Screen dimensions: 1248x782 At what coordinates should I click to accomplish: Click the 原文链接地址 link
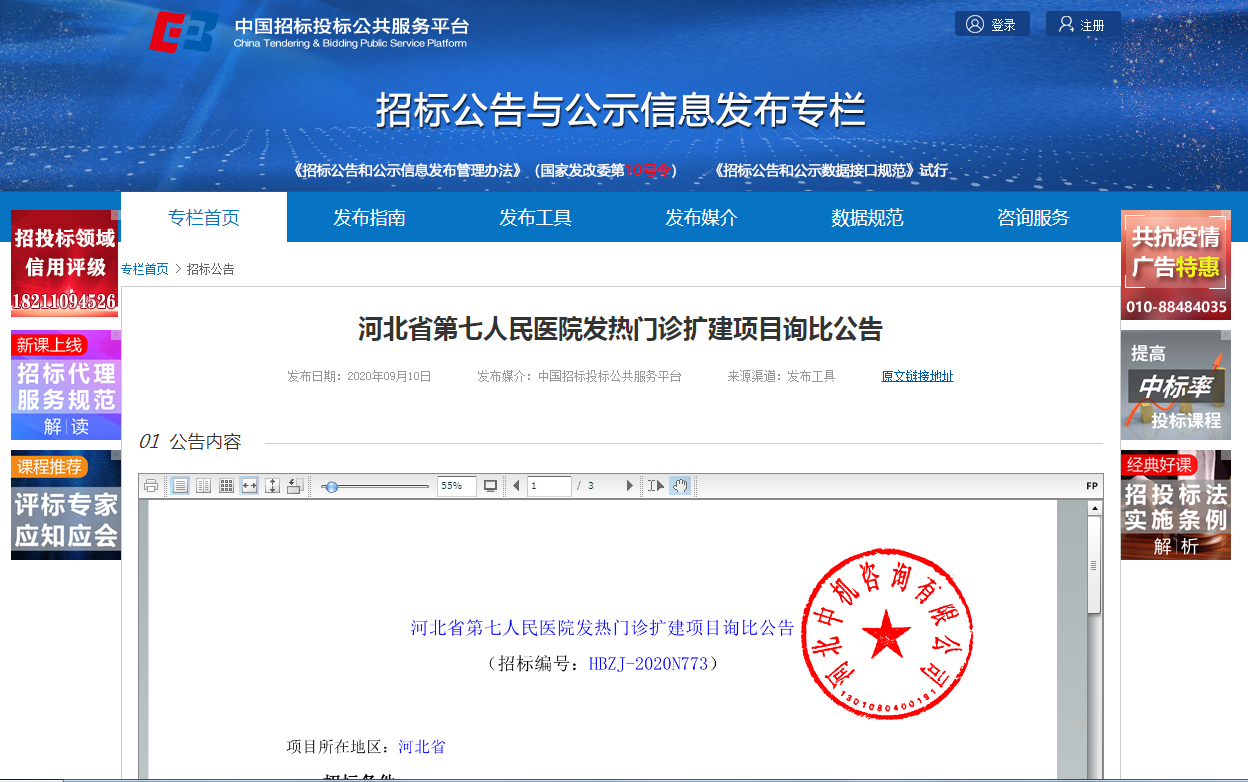[x=917, y=377]
